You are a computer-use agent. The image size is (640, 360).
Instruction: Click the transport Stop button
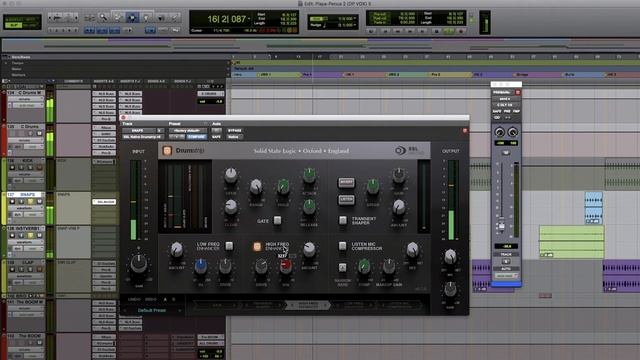coord(436,31)
